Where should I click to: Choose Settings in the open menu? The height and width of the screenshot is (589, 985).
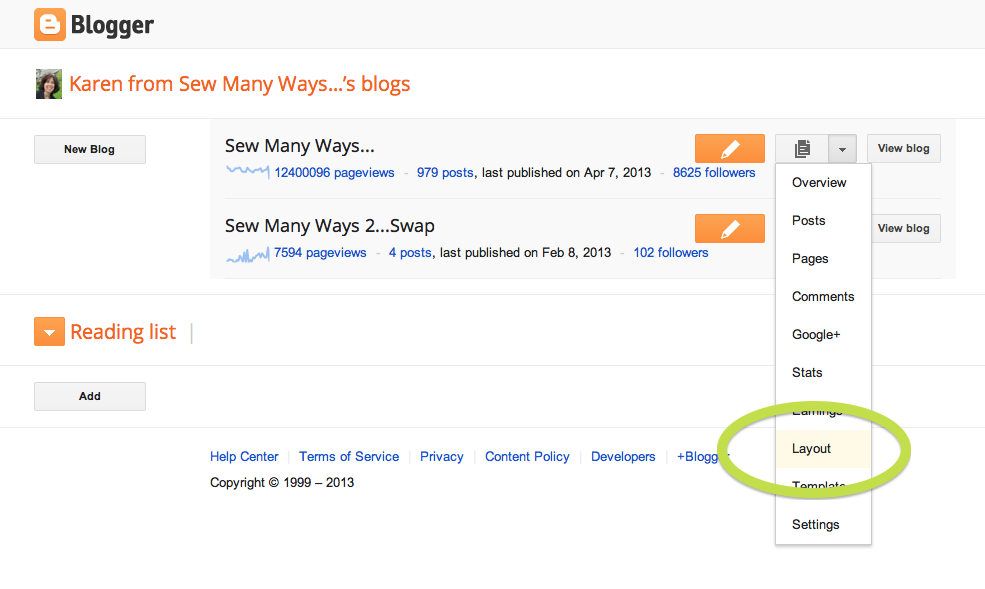coord(816,524)
